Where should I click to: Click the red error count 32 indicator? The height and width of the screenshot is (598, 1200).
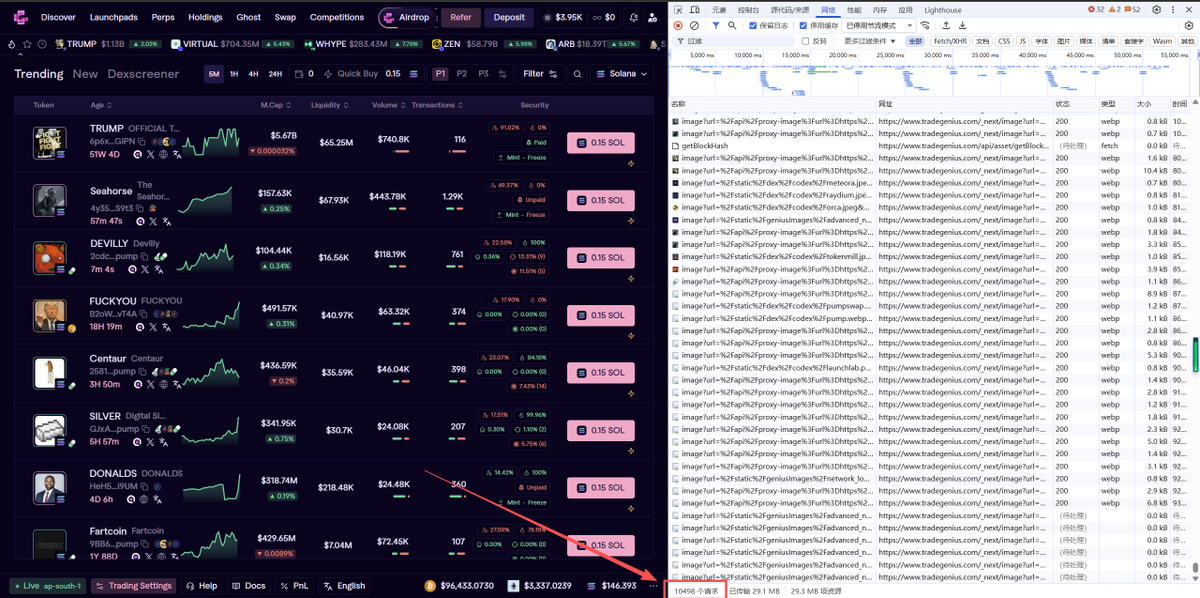[1097, 10]
